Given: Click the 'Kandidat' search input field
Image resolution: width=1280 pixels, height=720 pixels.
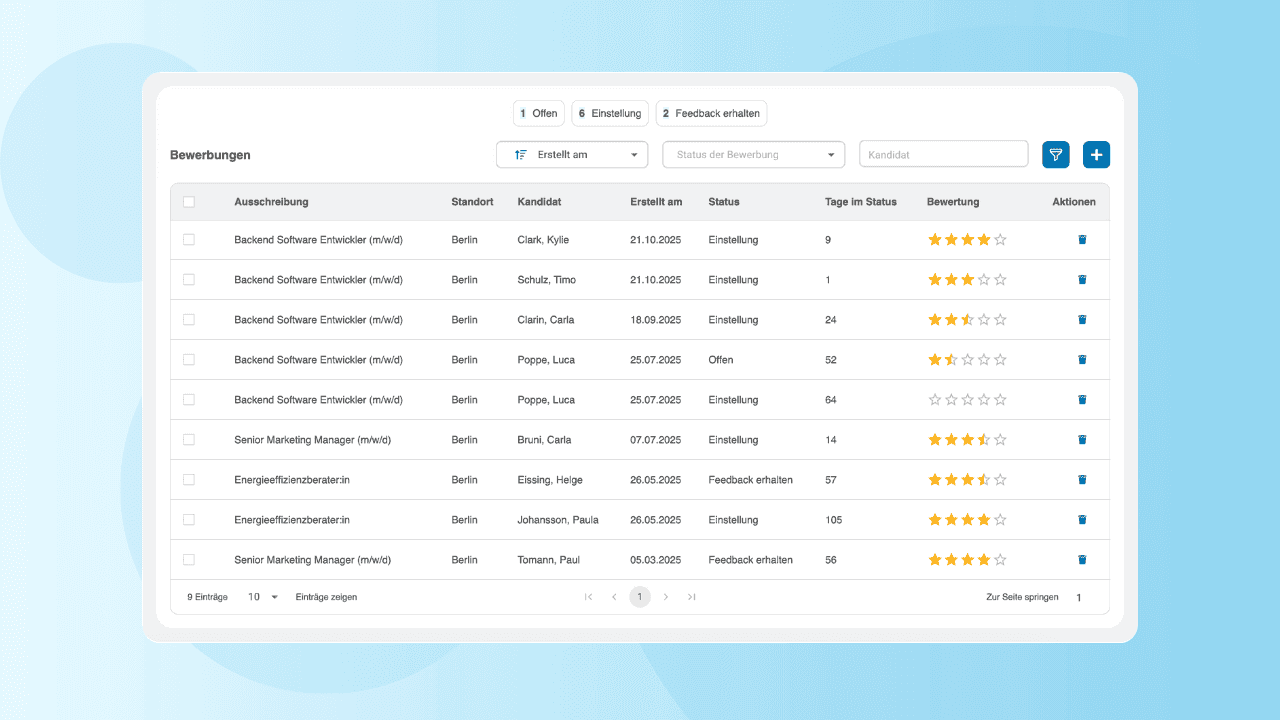Looking at the screenshot, I should point(943,155).
